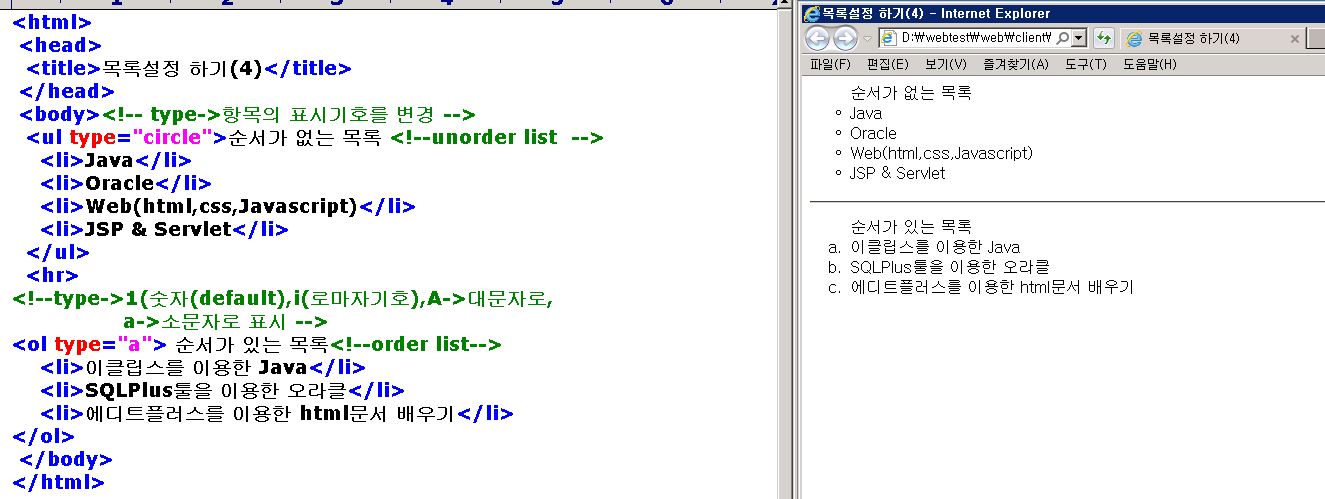The width and height of the screenshot is (1325, 499).
Task: Click <li>JSP & Servlet</li> line in editor
Action: [164, 230]
